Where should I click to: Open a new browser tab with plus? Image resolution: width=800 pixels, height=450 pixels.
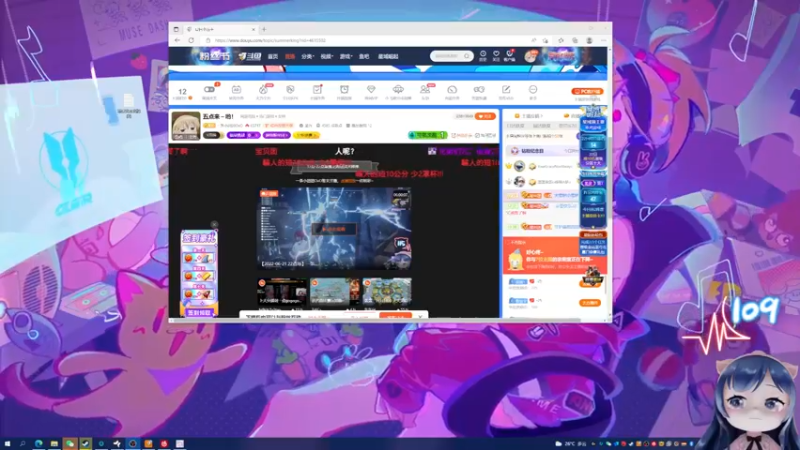[264, 30]
